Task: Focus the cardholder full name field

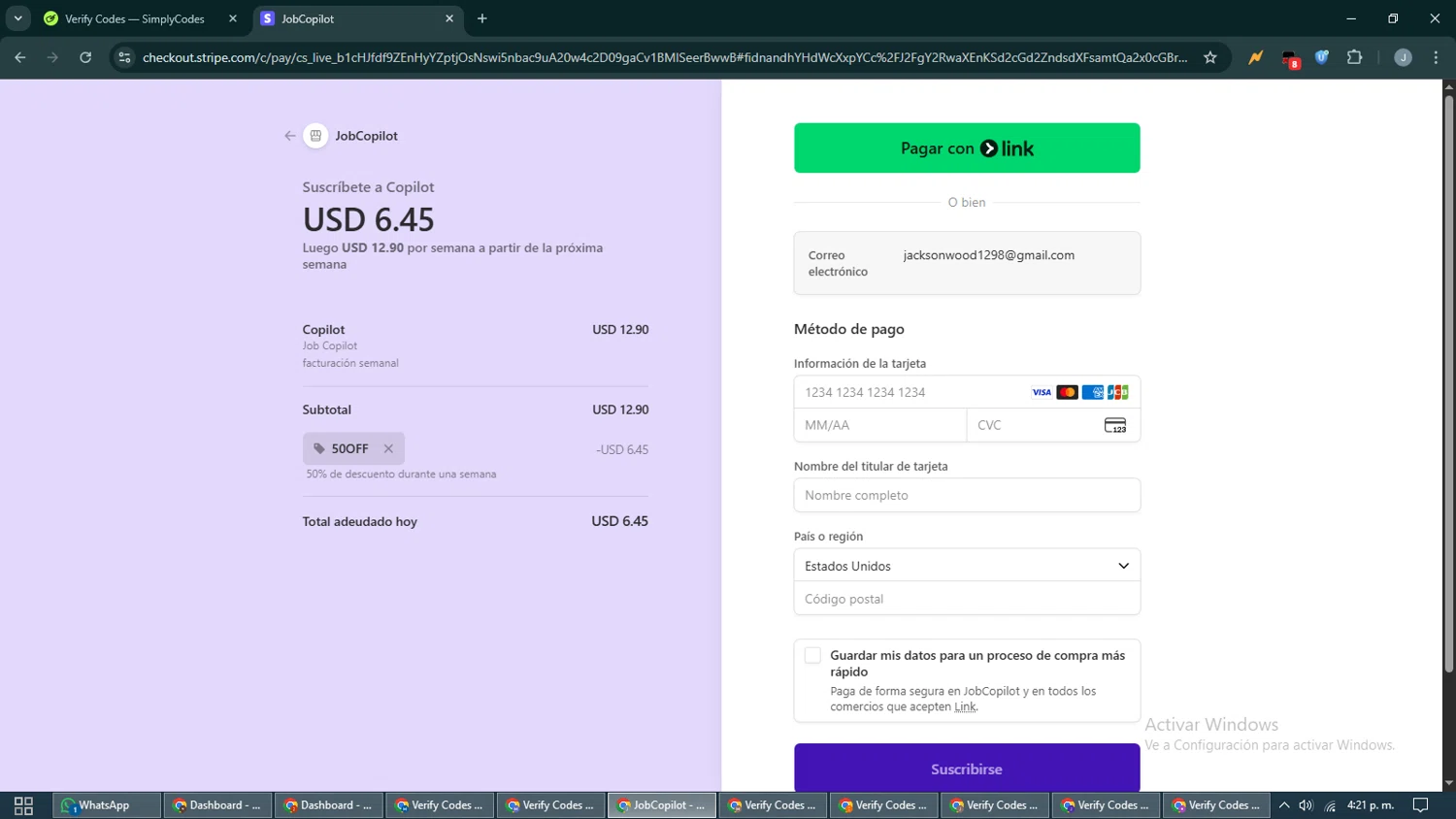Action: tap(967, 495)
